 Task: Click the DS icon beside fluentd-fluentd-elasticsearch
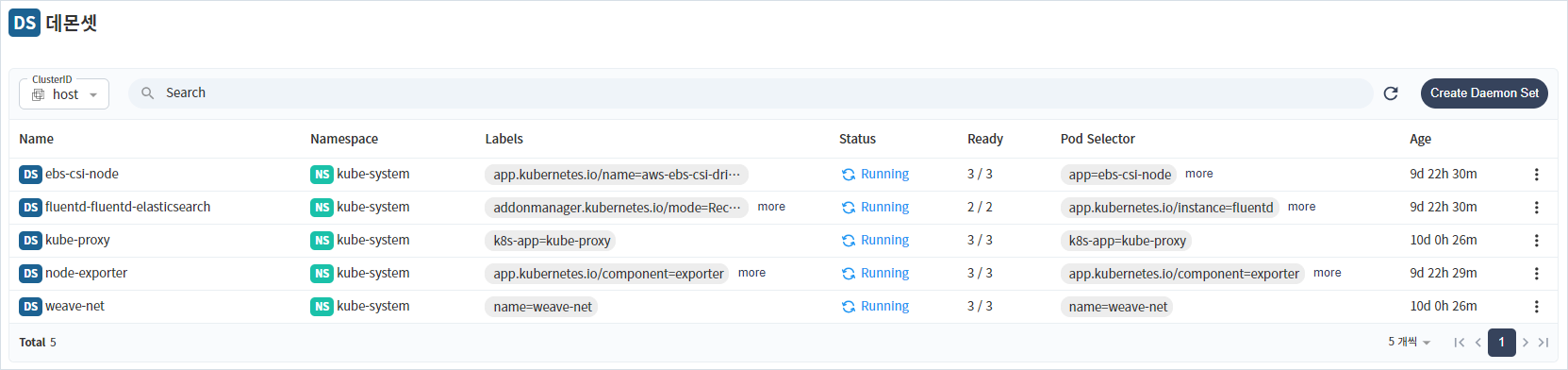click(30, 208)
